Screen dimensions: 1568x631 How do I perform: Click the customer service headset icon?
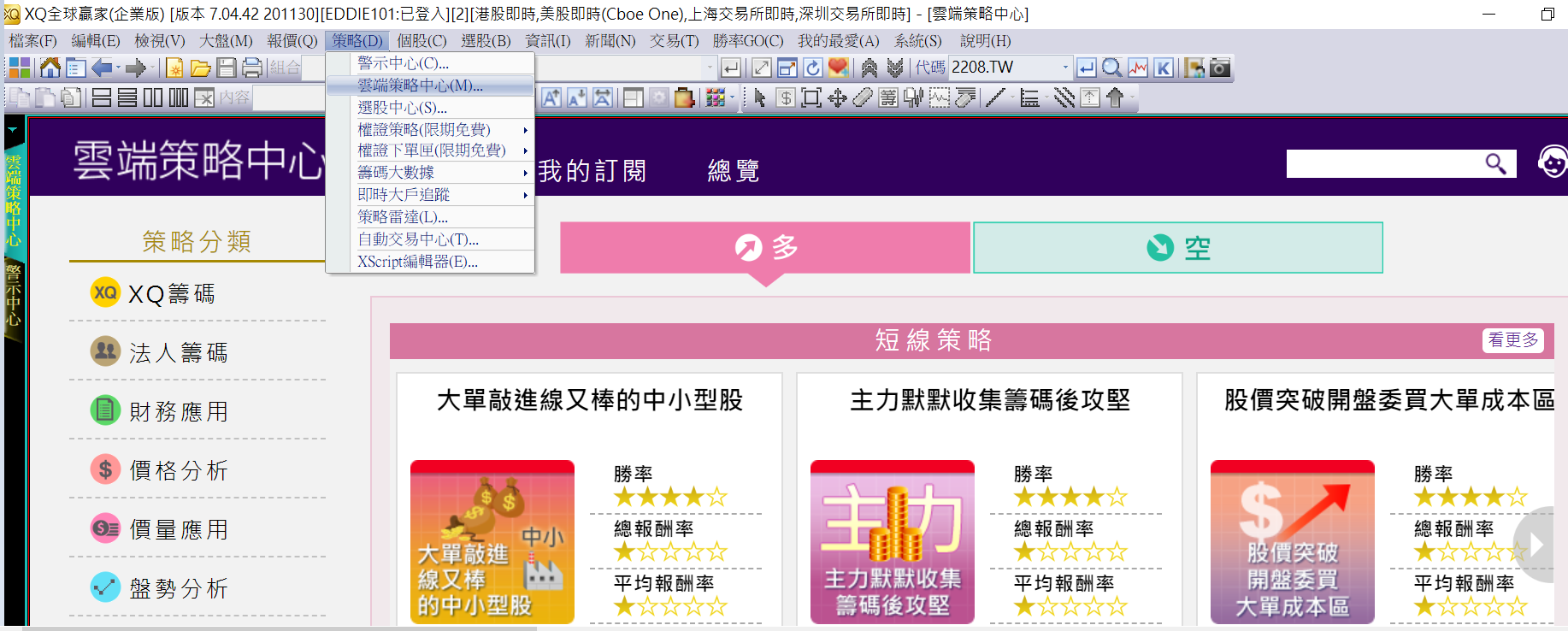(1552, 162)
